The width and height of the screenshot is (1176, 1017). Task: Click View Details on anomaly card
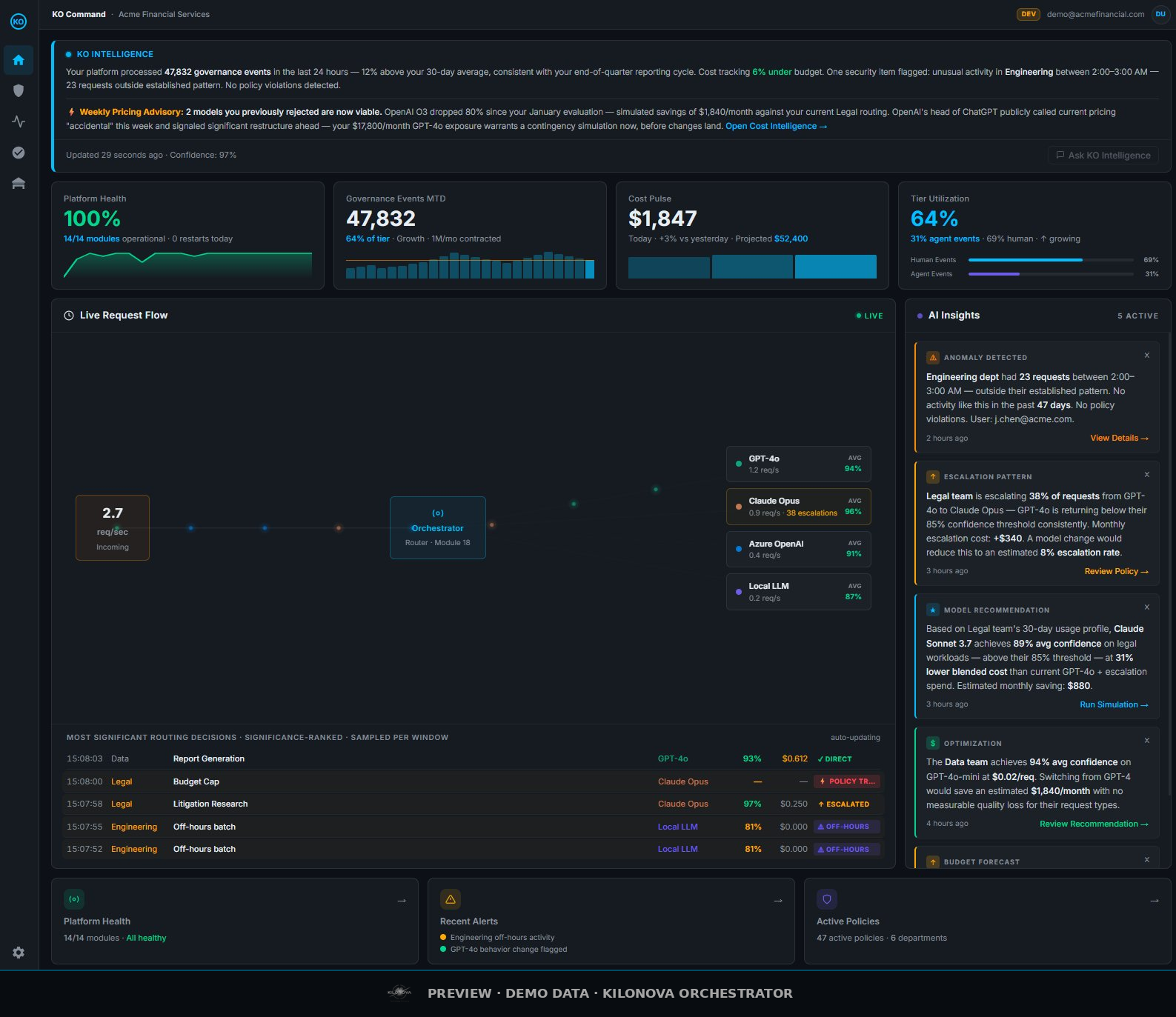(1119, 439)
